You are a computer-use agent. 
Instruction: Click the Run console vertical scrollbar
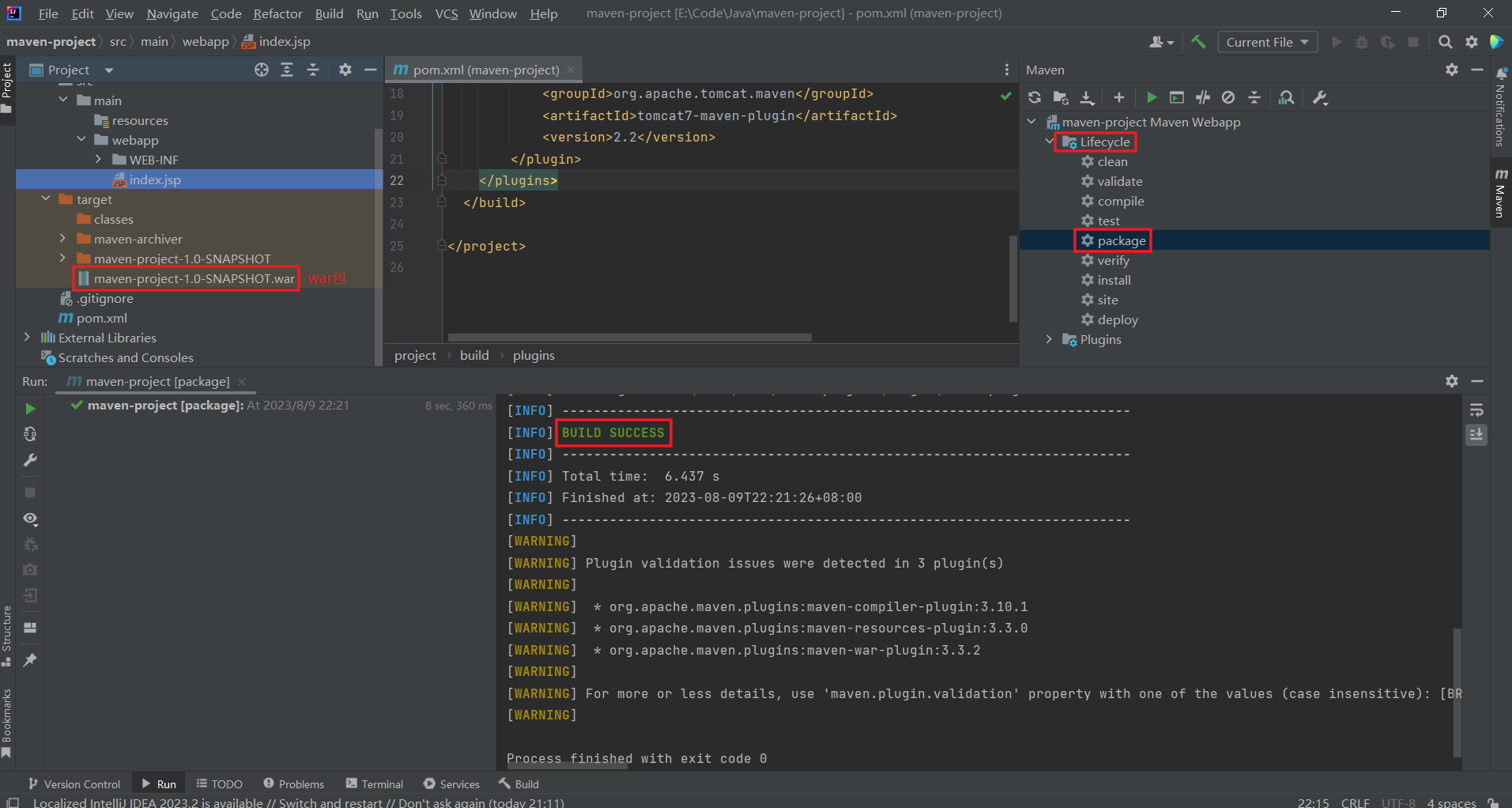1457,692
